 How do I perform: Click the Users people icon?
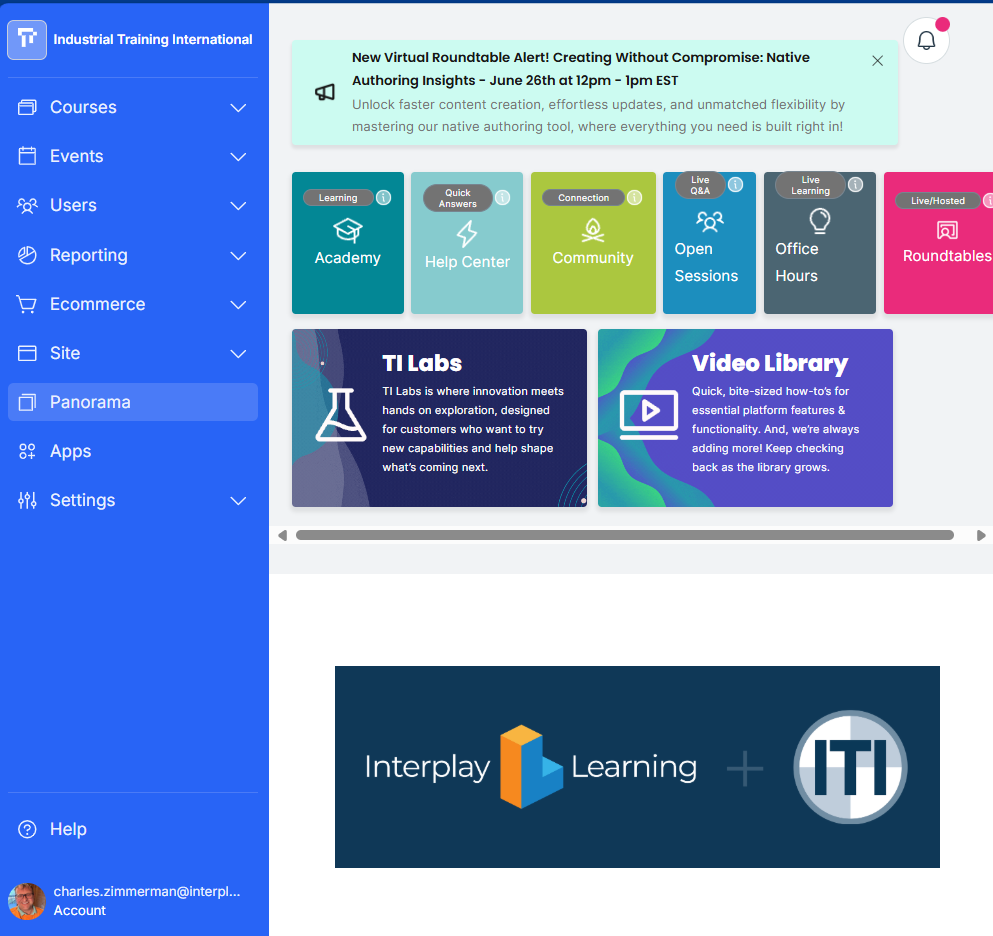(x=27, y=205)
